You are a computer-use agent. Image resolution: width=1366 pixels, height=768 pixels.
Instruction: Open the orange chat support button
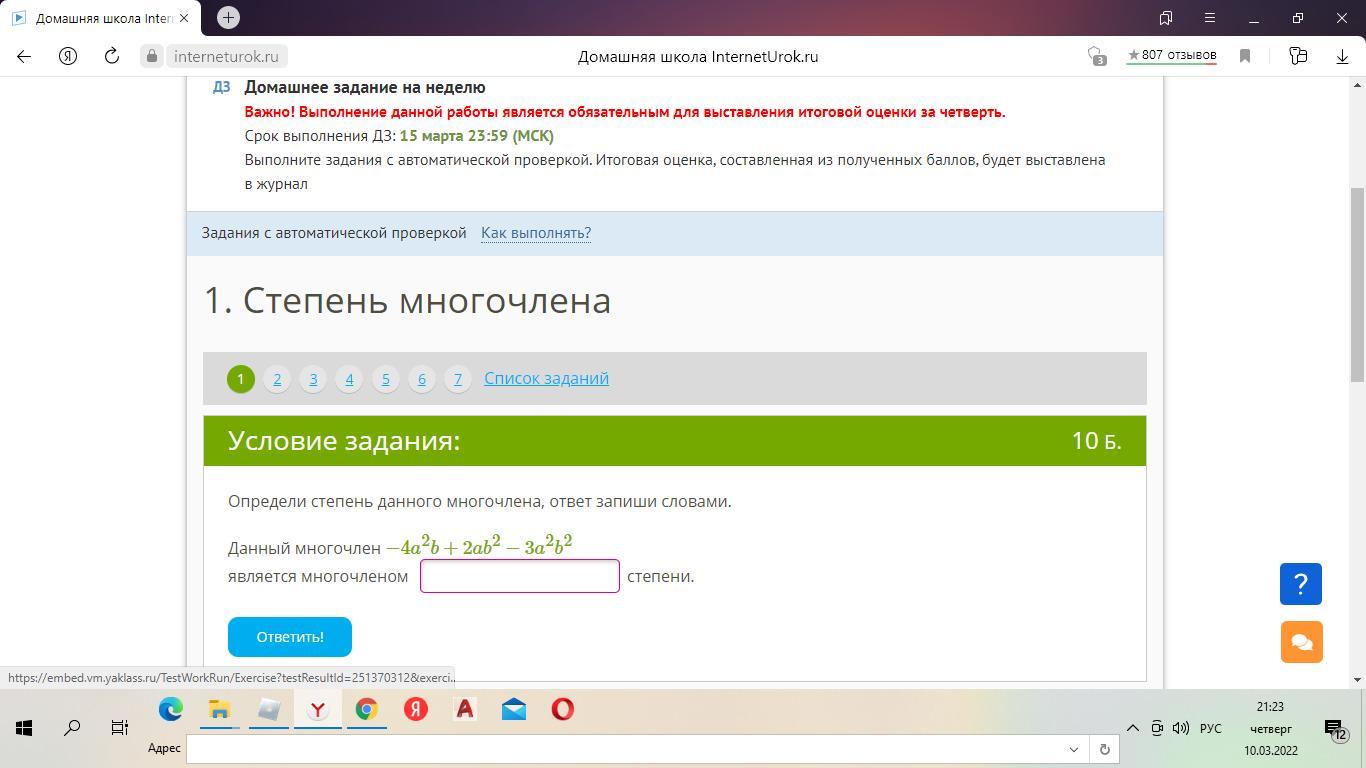click(x=1301, y=642)
